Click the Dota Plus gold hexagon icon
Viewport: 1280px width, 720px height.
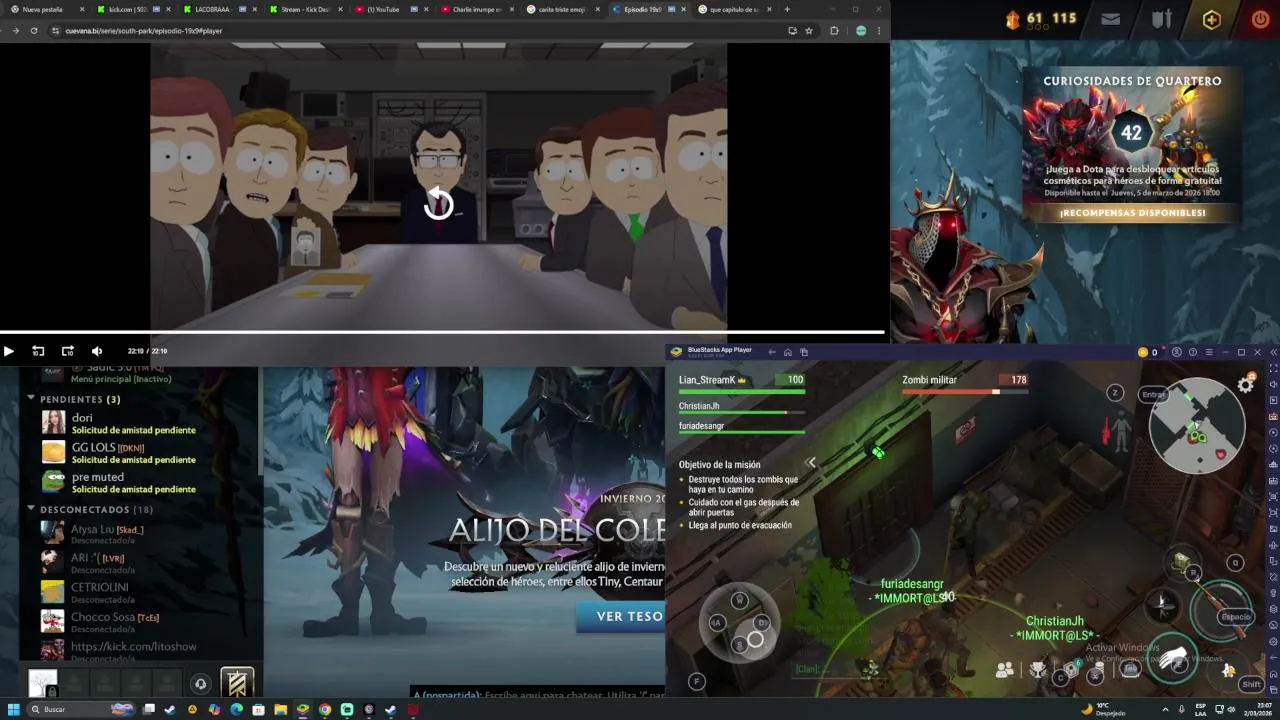tap(1211, 19)
